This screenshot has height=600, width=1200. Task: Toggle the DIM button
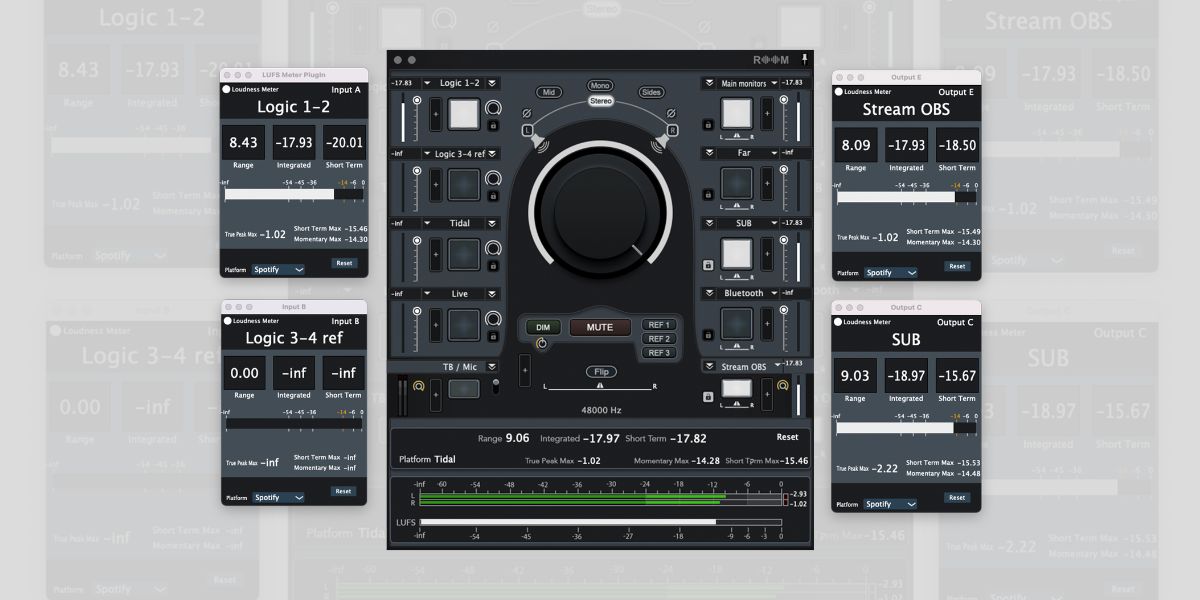tap(543, 327)
